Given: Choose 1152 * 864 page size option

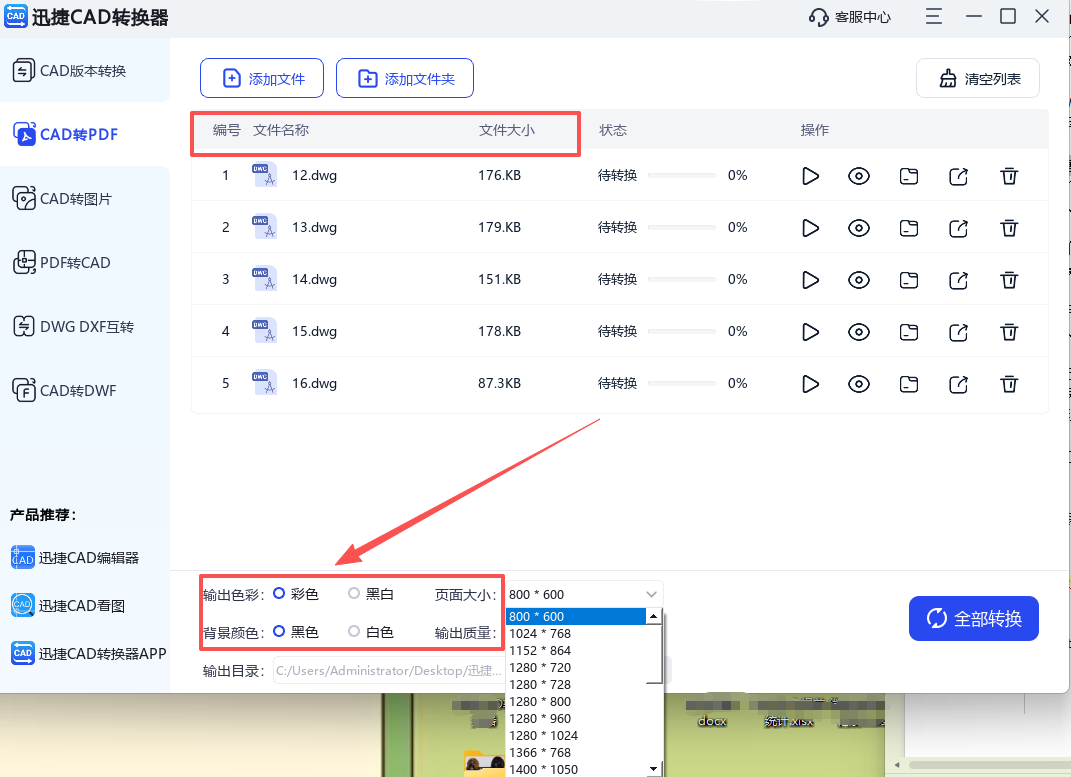Looking at the screenshot, I should pos(576,651).
